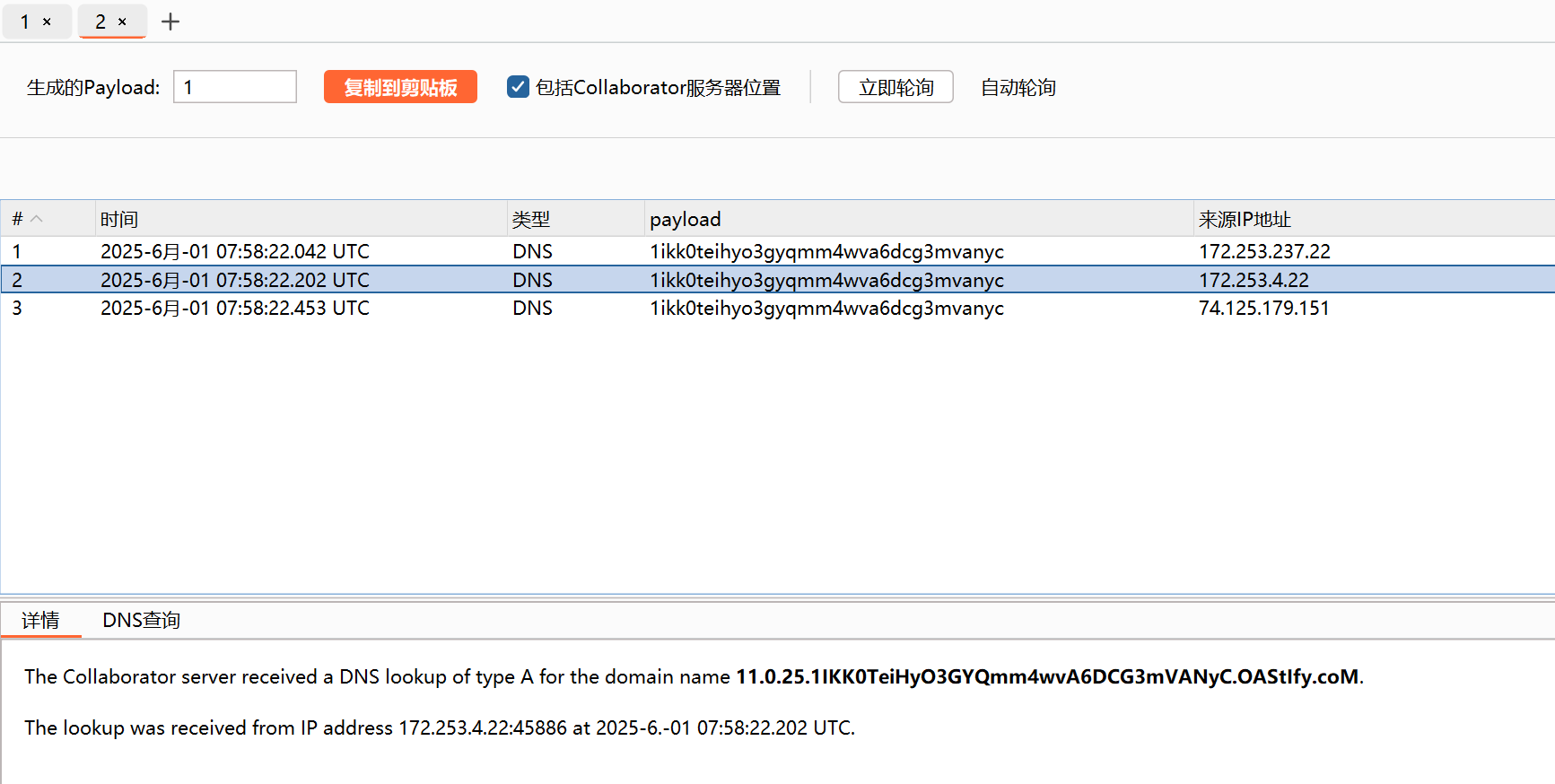Screen dimensions: 1555x784
Task: Close tab 1 with its x icon
Action: tap(47, 22)
